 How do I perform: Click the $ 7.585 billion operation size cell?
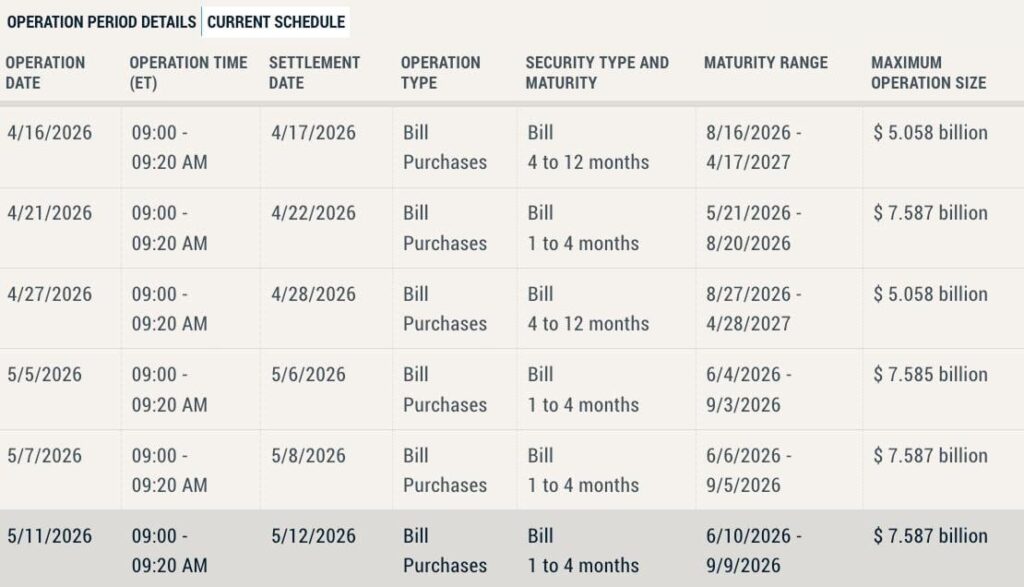pos(930,374)
